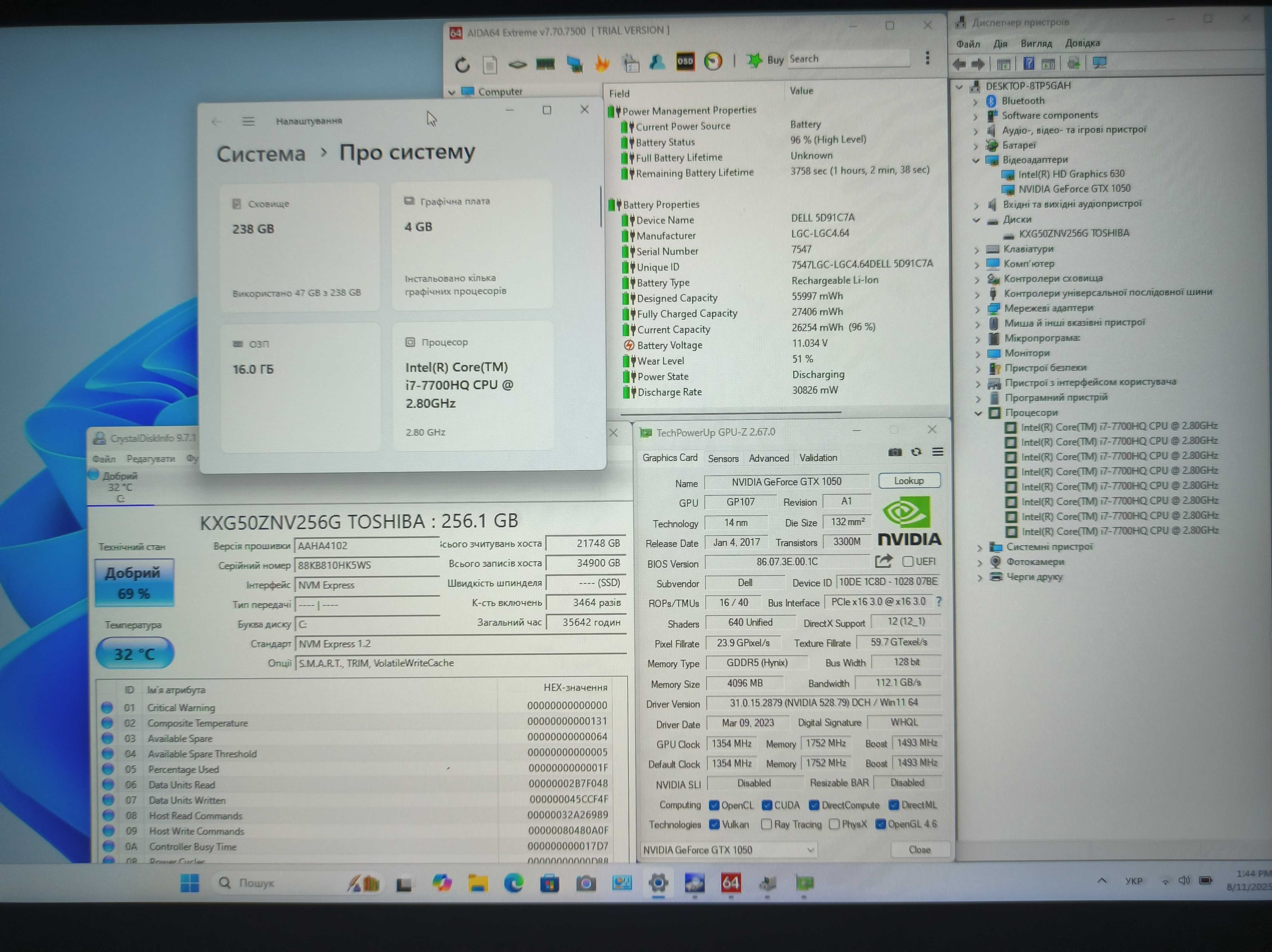Click Device Manager help question-mark toolbar icon
The width and height of the screenshot is (1272, 952).
click(1029, 63)
